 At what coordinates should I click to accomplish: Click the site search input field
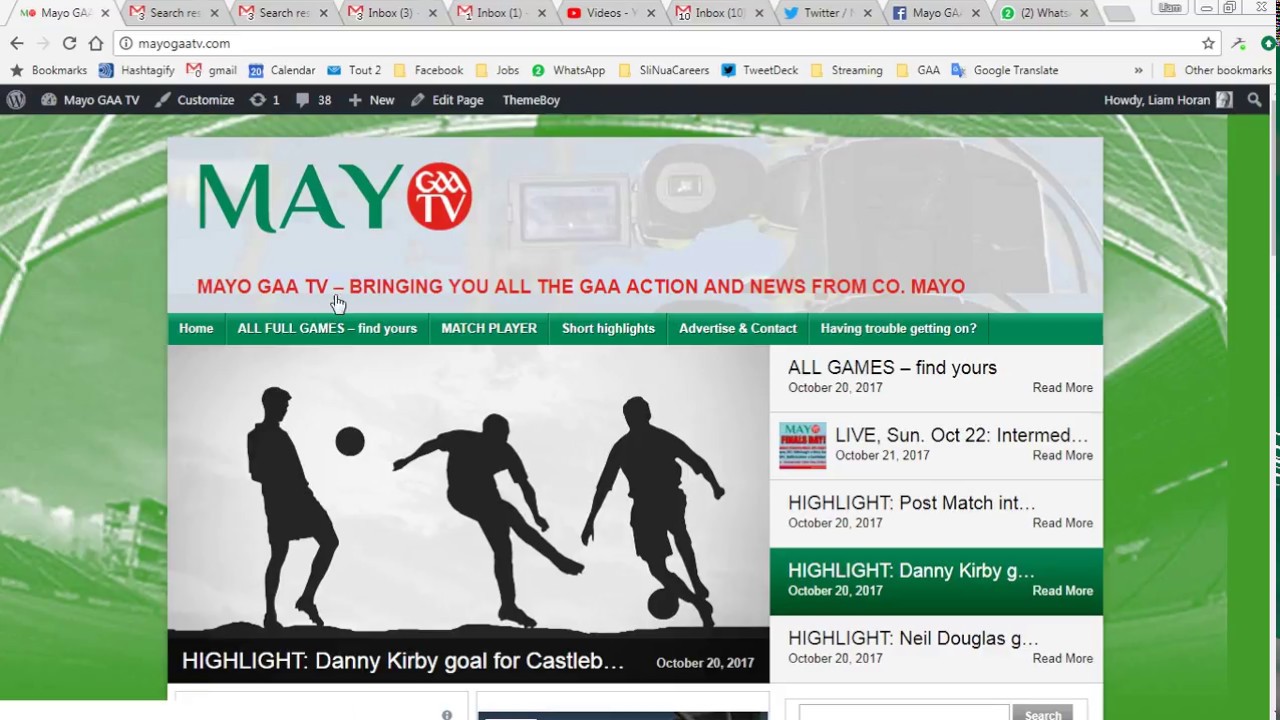(x=905, y=714)
